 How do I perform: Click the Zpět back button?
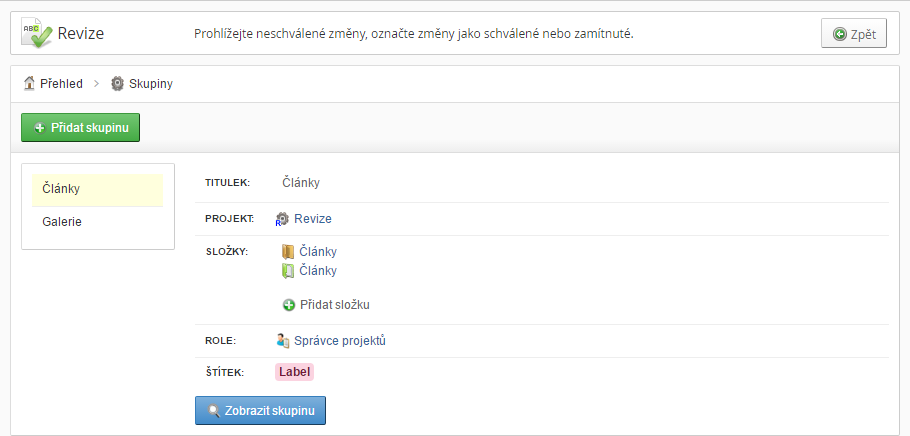[x=854, y=34]
